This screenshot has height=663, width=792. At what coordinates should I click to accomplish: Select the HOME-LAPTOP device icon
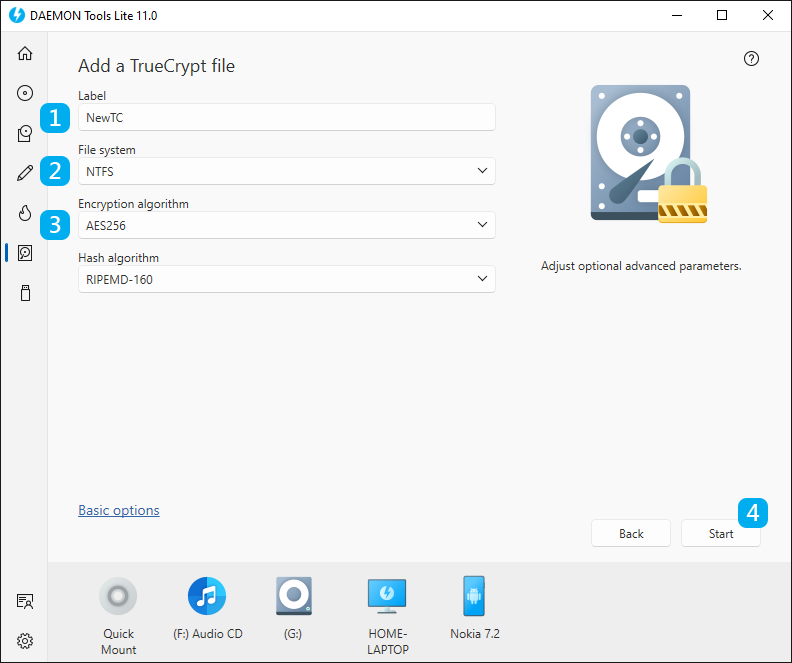point(387,596)
